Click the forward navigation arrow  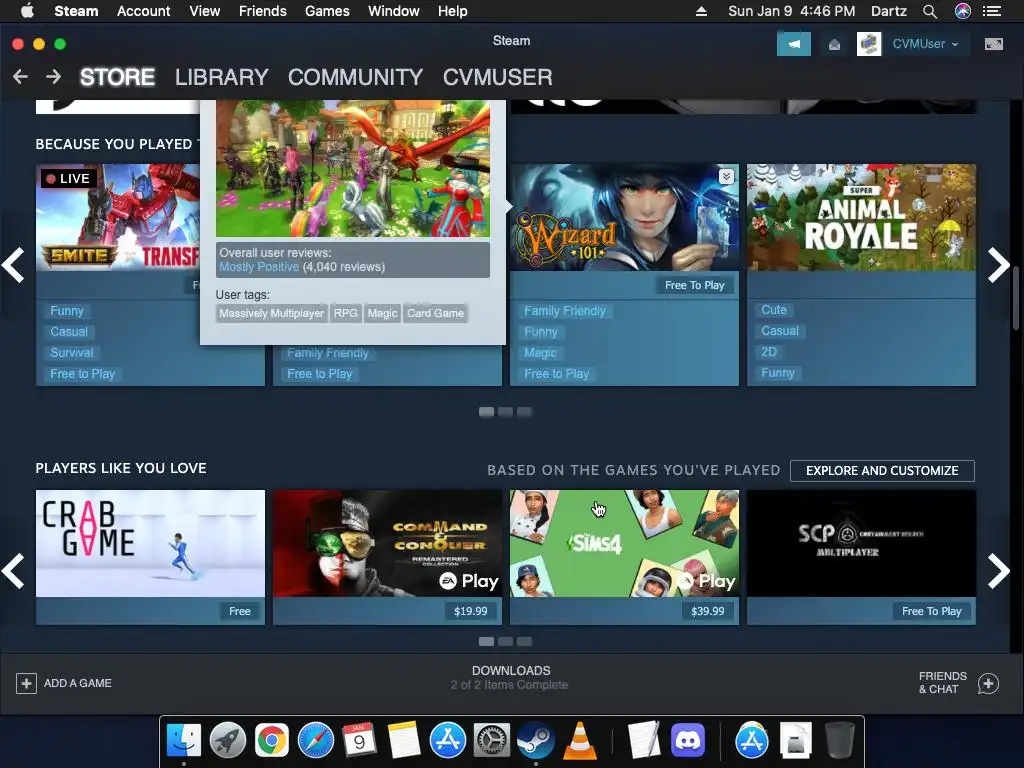54,77
